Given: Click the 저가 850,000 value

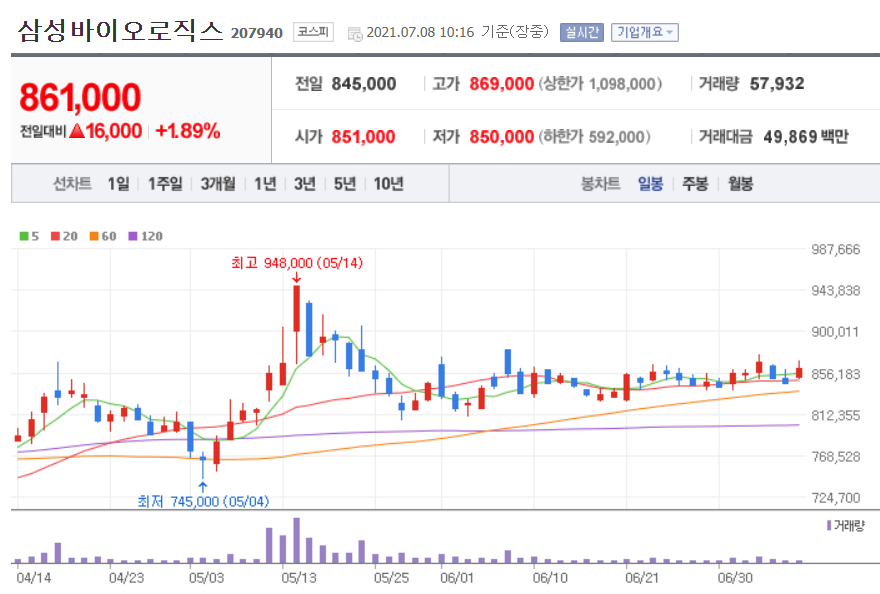Looking at the screenshot, I should pos(502,136).
